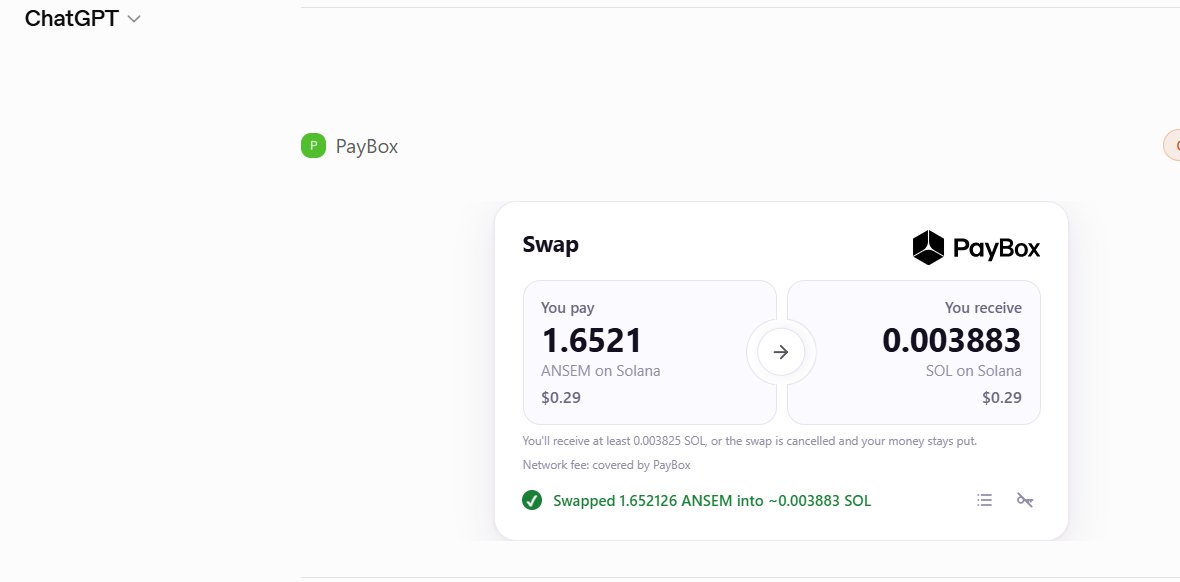This screenshot has width=1180, height=582.
Task: Open the ChatGPT model selector chevron
Action: 134,19
